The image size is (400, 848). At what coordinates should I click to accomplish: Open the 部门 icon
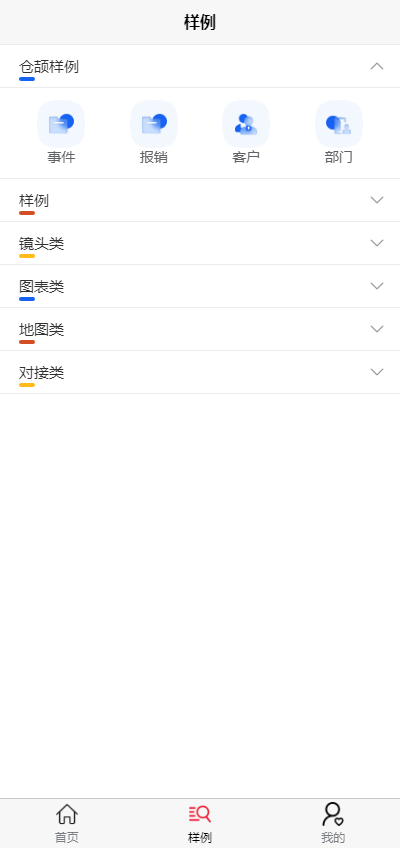339,124
